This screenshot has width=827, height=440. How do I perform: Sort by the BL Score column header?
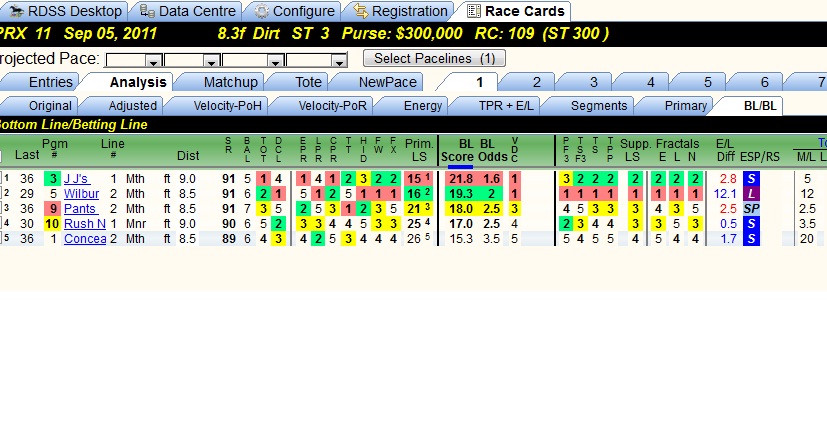click(x=458, y=150)
